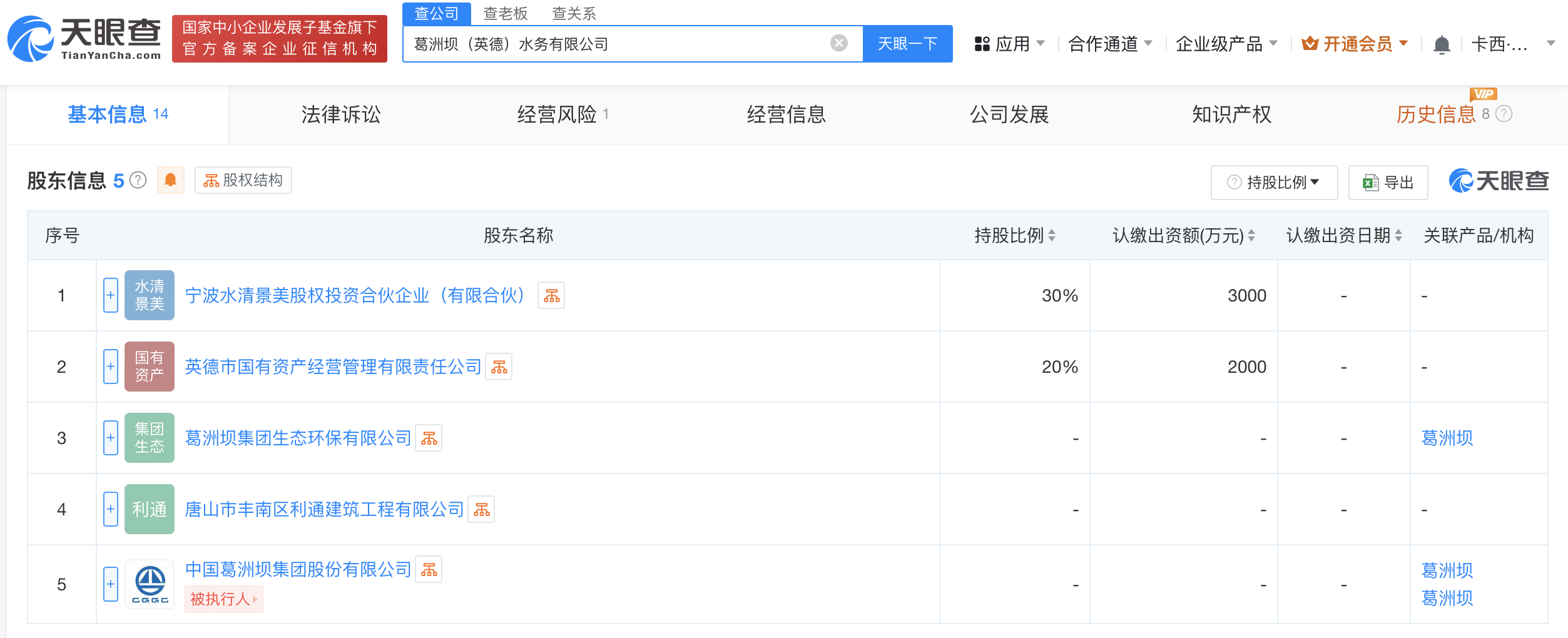The image size is (1568, 638).
Task: Click the orange shareholder alert bell
Action: click(170, 180)
